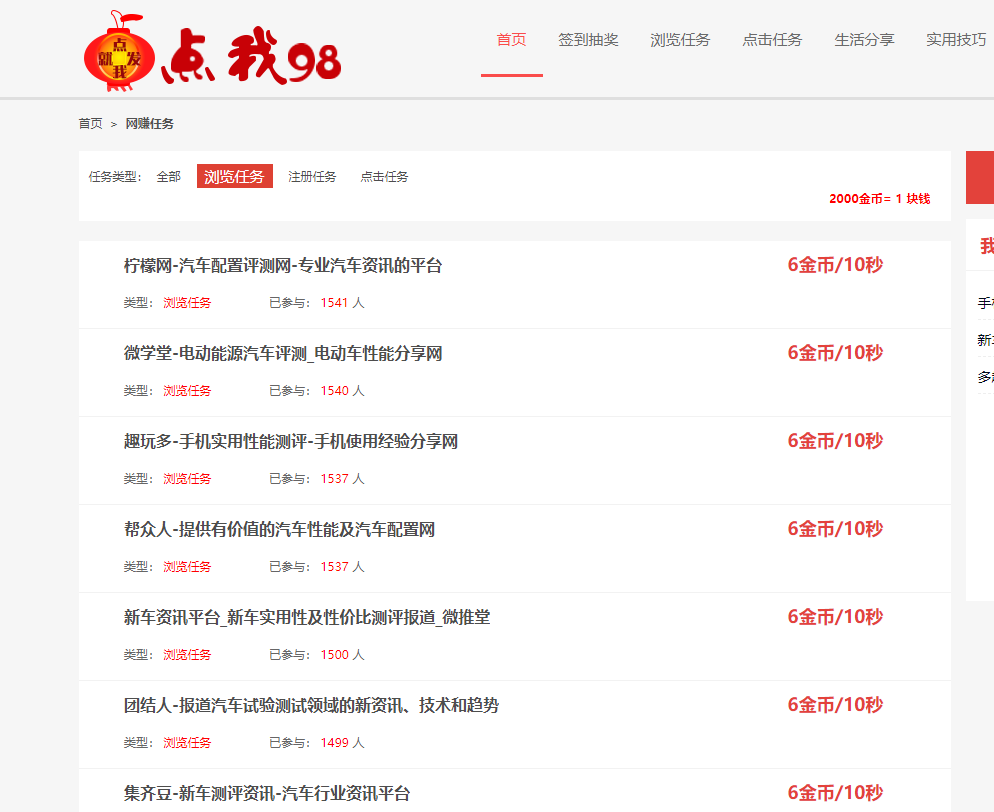This screenshot has height=812, width=994.
Task: Open the 趣玩多 手机实用性能测评 task
Action: (291, 442)
